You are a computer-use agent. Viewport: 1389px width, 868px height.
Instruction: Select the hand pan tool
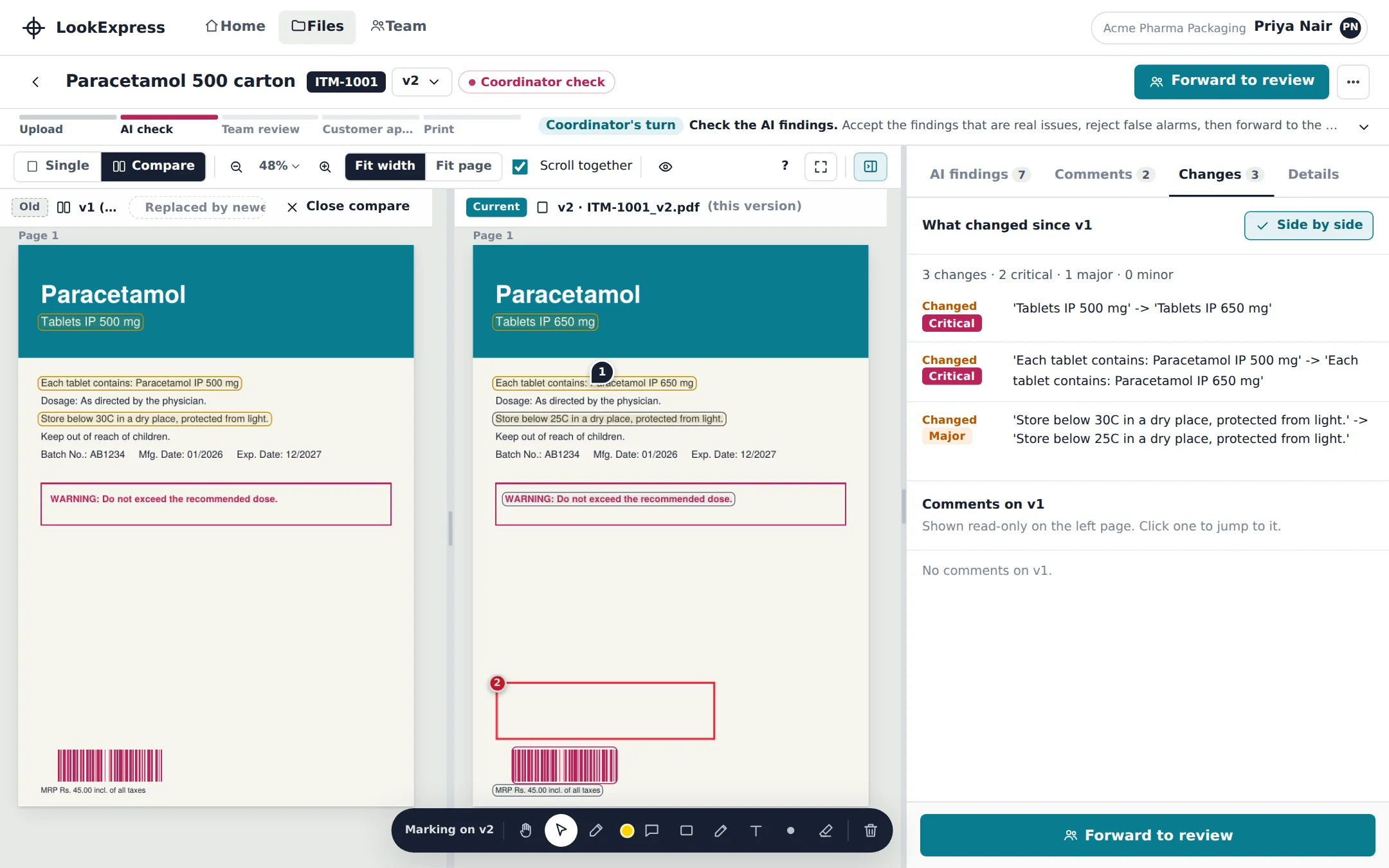[x=526, y=831]
